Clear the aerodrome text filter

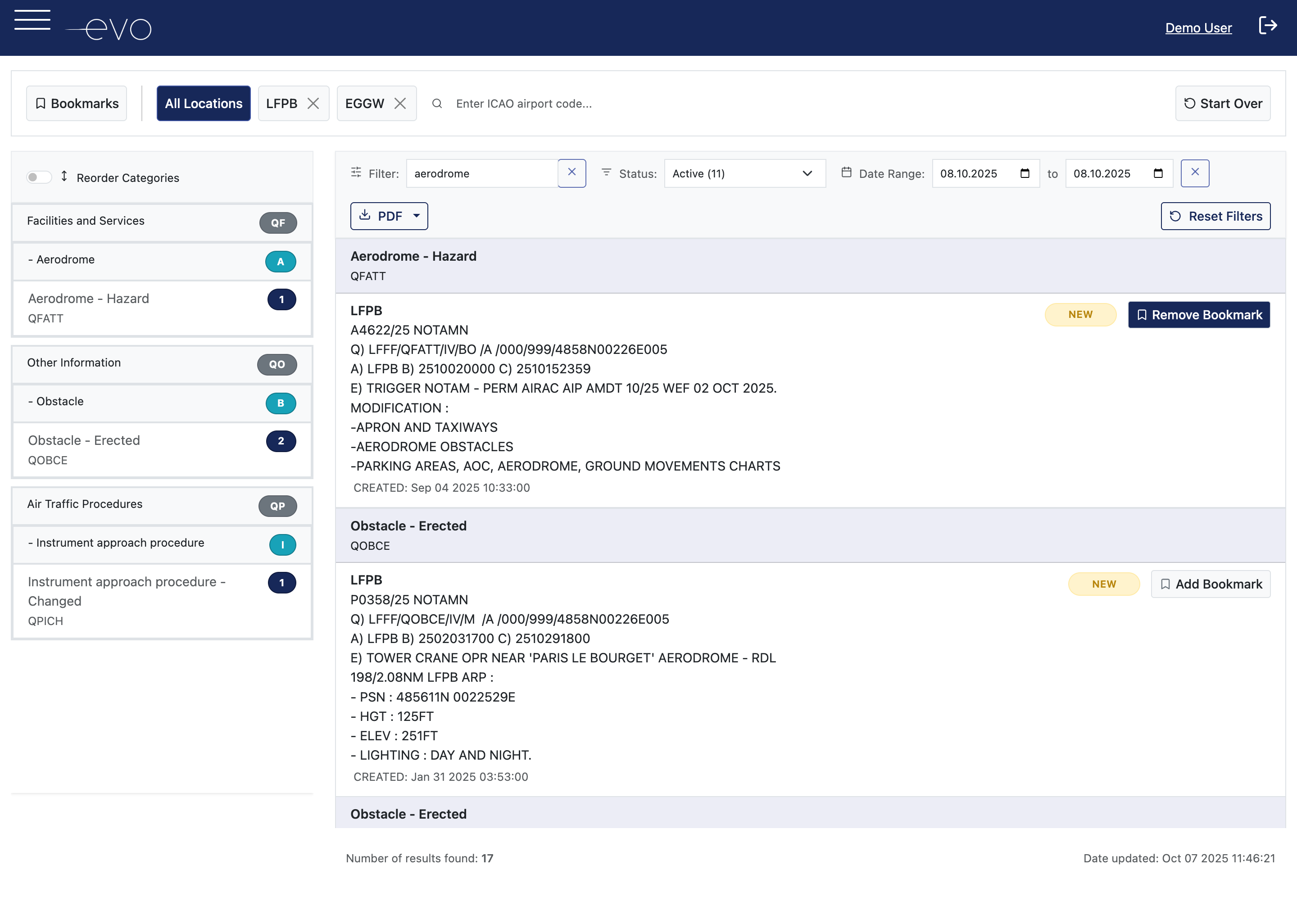tap(571, 173)
